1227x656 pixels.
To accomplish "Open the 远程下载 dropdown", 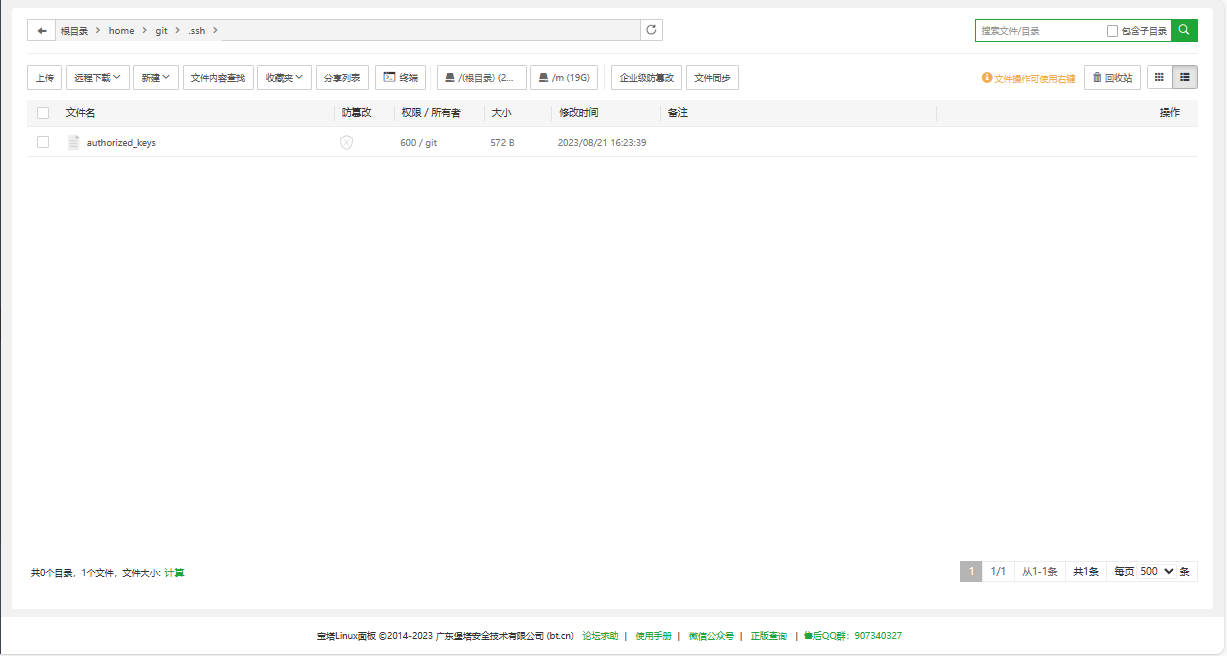I will 97,77.
